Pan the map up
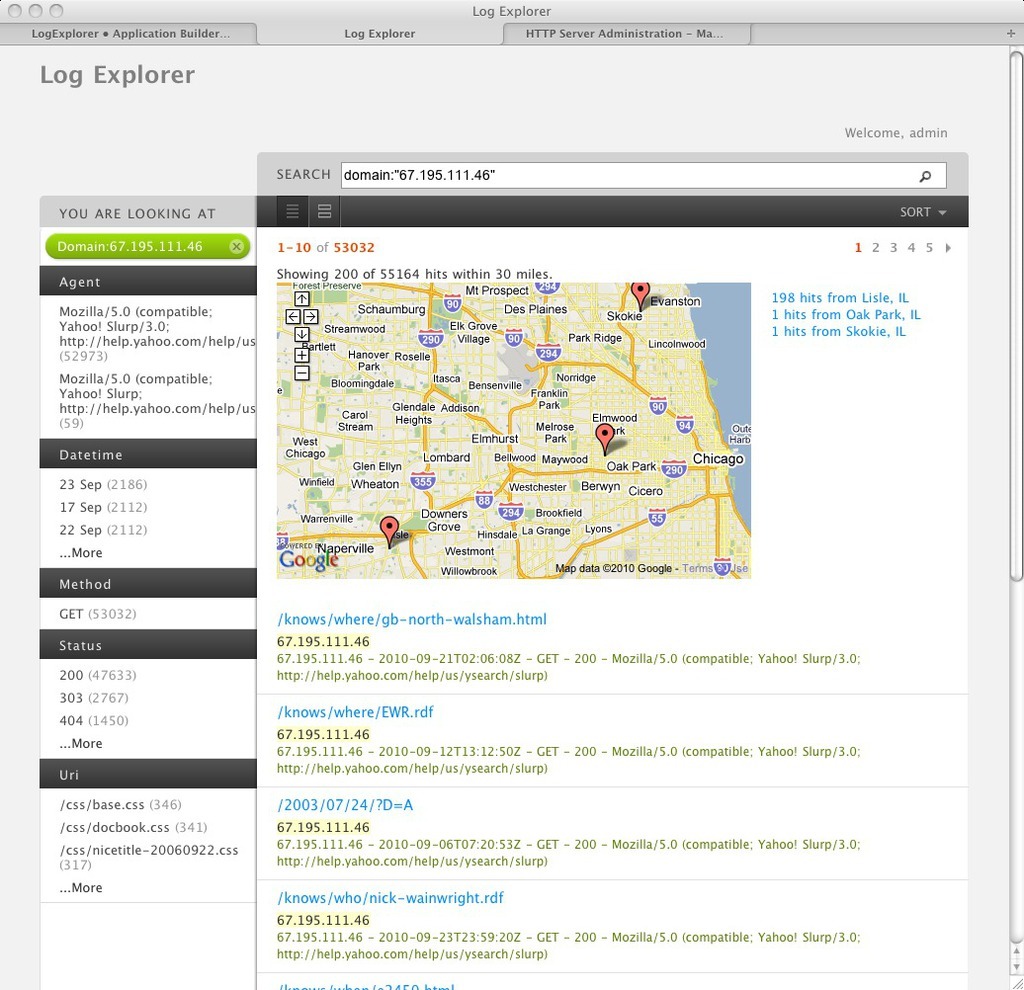This screenshot has width=1024, height=990. (x=301, y=299)
